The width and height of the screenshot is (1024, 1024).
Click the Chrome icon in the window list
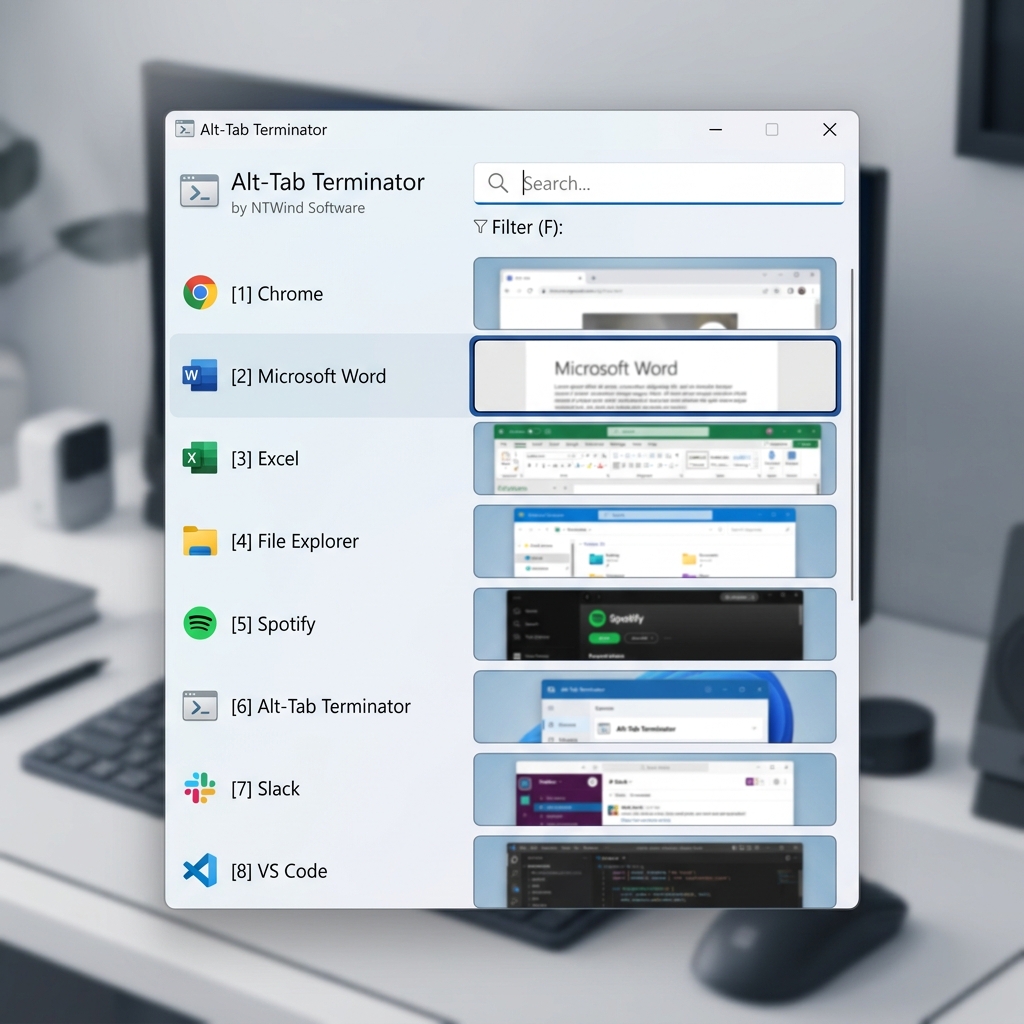pyautogui.click(x=200, y=293)
